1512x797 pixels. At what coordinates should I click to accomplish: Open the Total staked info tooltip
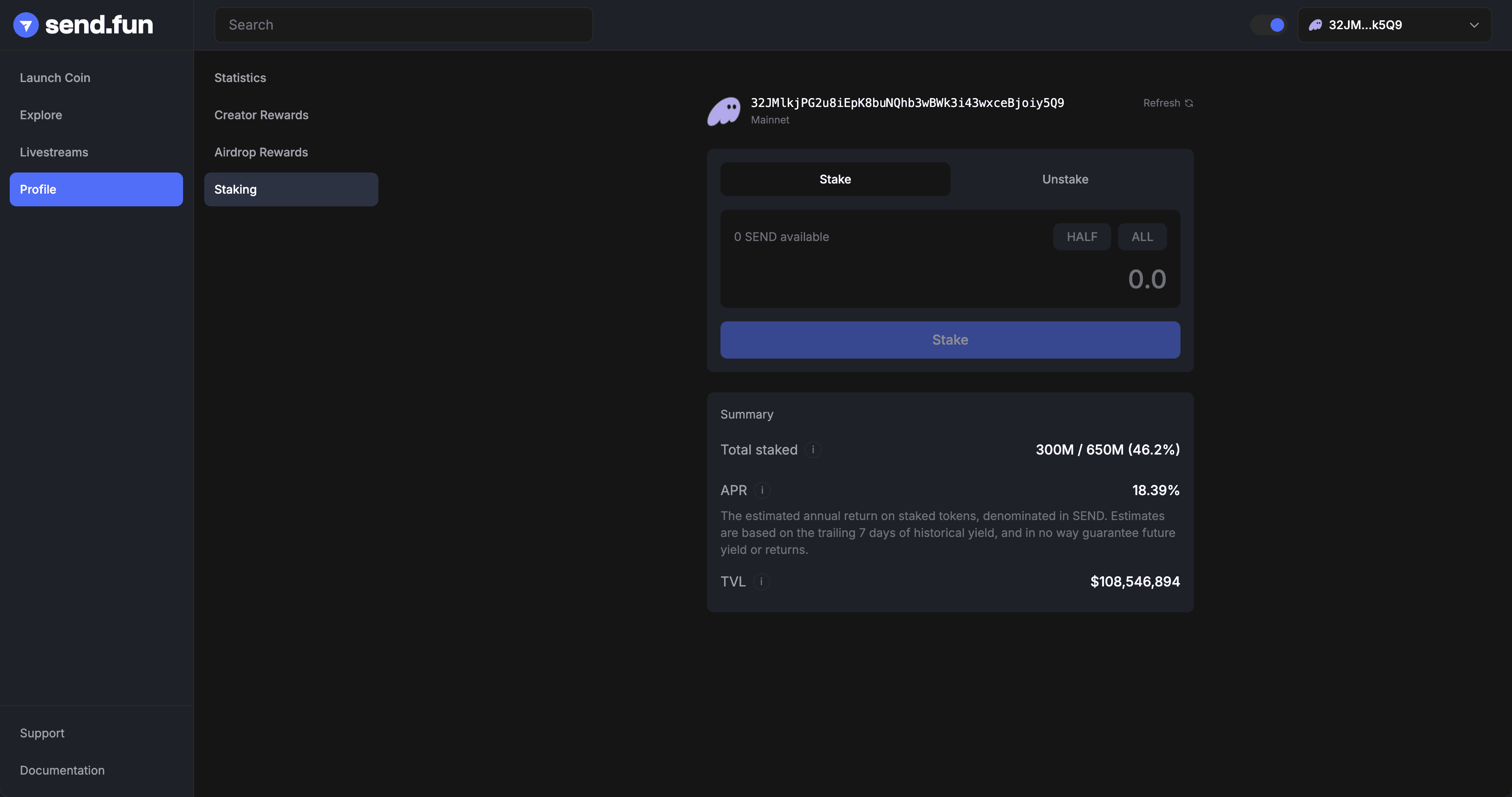[813, 449]
